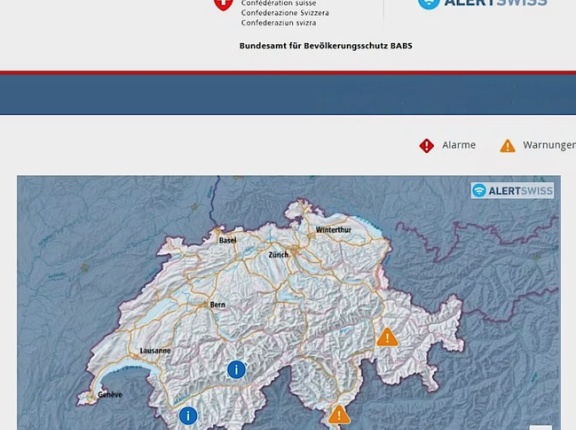Viewport: 576px width, 430px height.
Task: Click the Bundesamt für Bevölkerungsschutz BABS heading
Action: point(326,46)
